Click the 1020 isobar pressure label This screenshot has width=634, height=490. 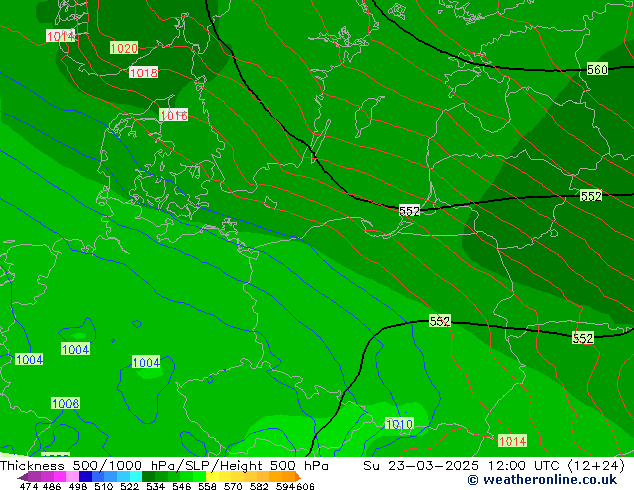coord(124,48)
